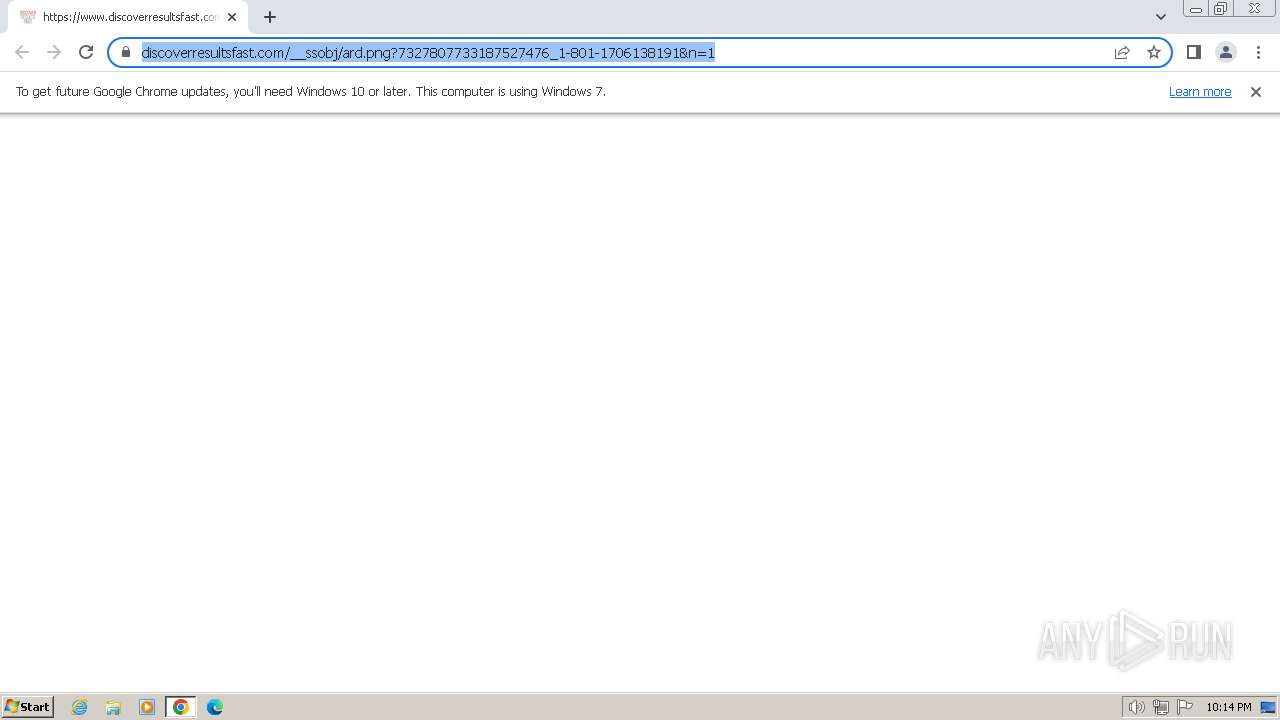Screen dimensions: 1280x720
Task: Open the Chrome profile menu
Action: pyautogui.click(x=1226, y=52)
